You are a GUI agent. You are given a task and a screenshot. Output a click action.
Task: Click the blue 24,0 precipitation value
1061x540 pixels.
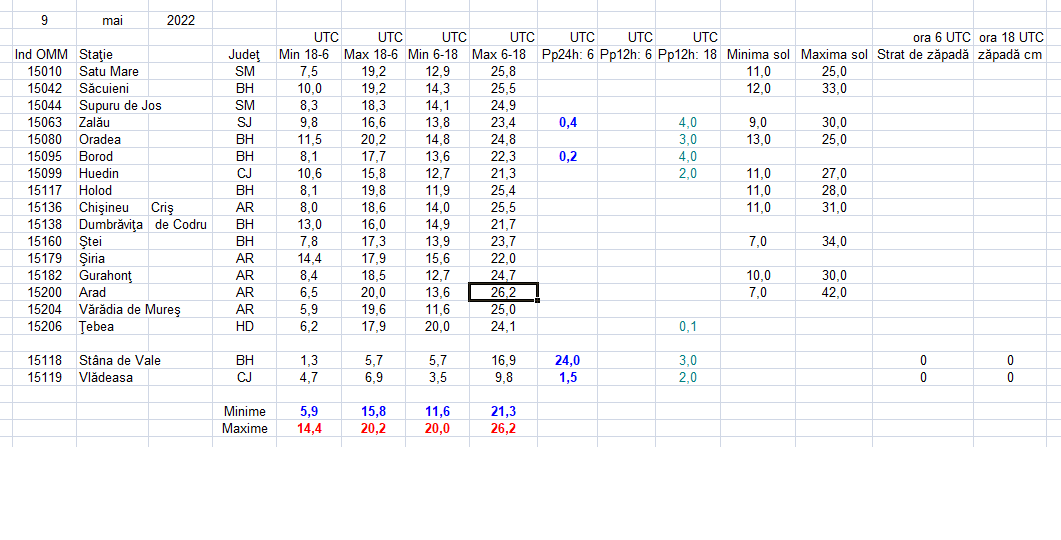(568, 360)
